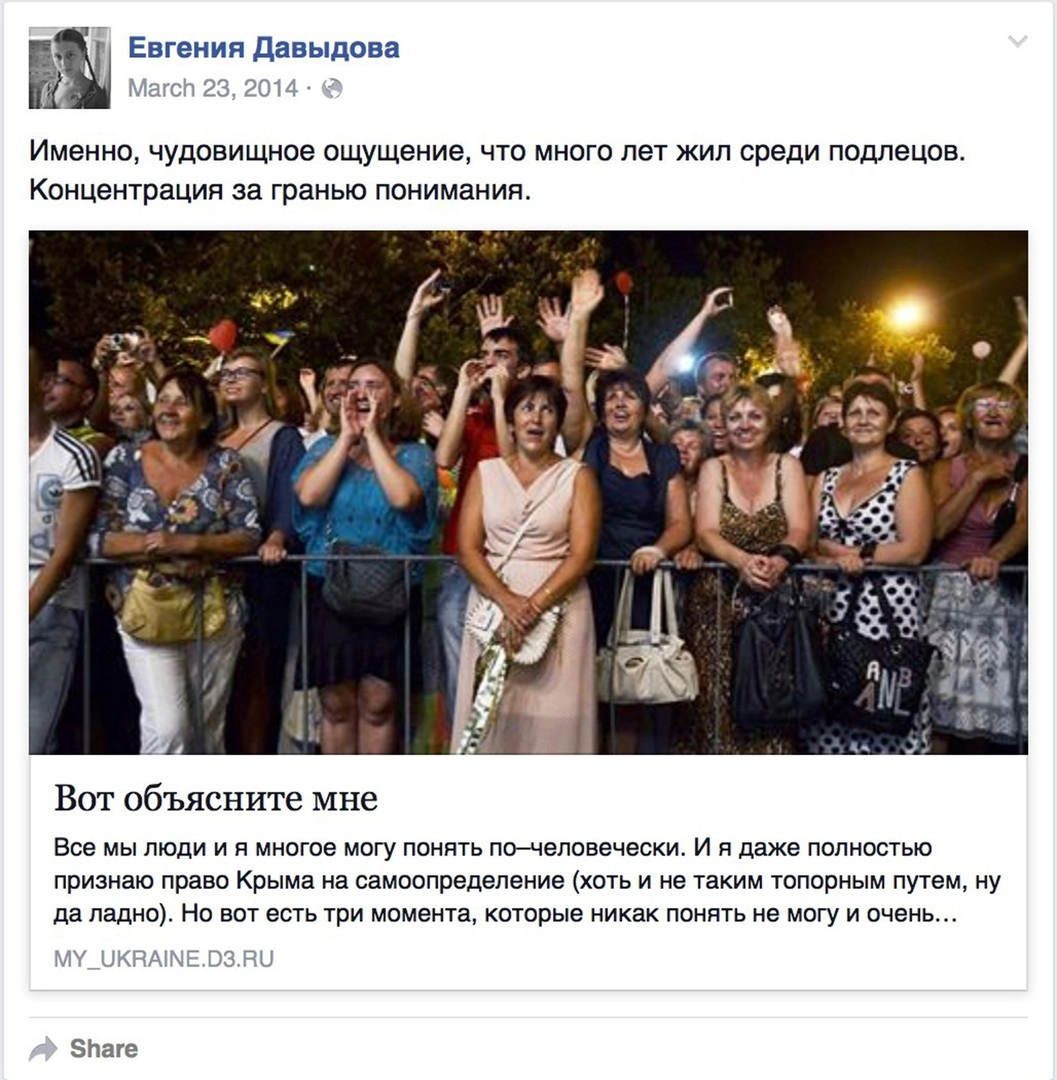Image resolution: width=1057 pixels, height=1080 pixels.
Task: Open the crowd photo article preview
Action: [528, 492]
